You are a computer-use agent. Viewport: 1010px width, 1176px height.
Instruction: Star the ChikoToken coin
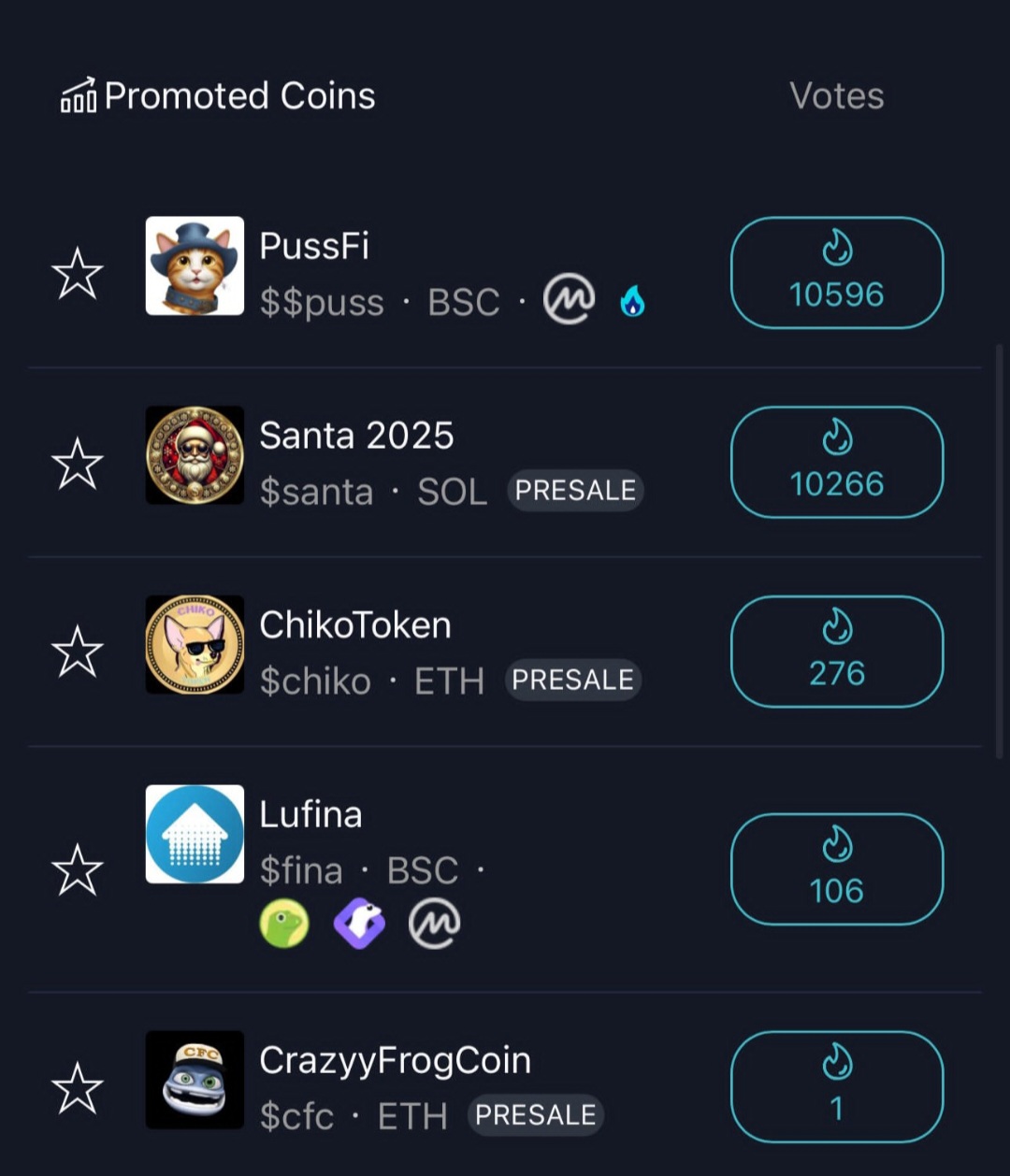(x=77, y=653)
